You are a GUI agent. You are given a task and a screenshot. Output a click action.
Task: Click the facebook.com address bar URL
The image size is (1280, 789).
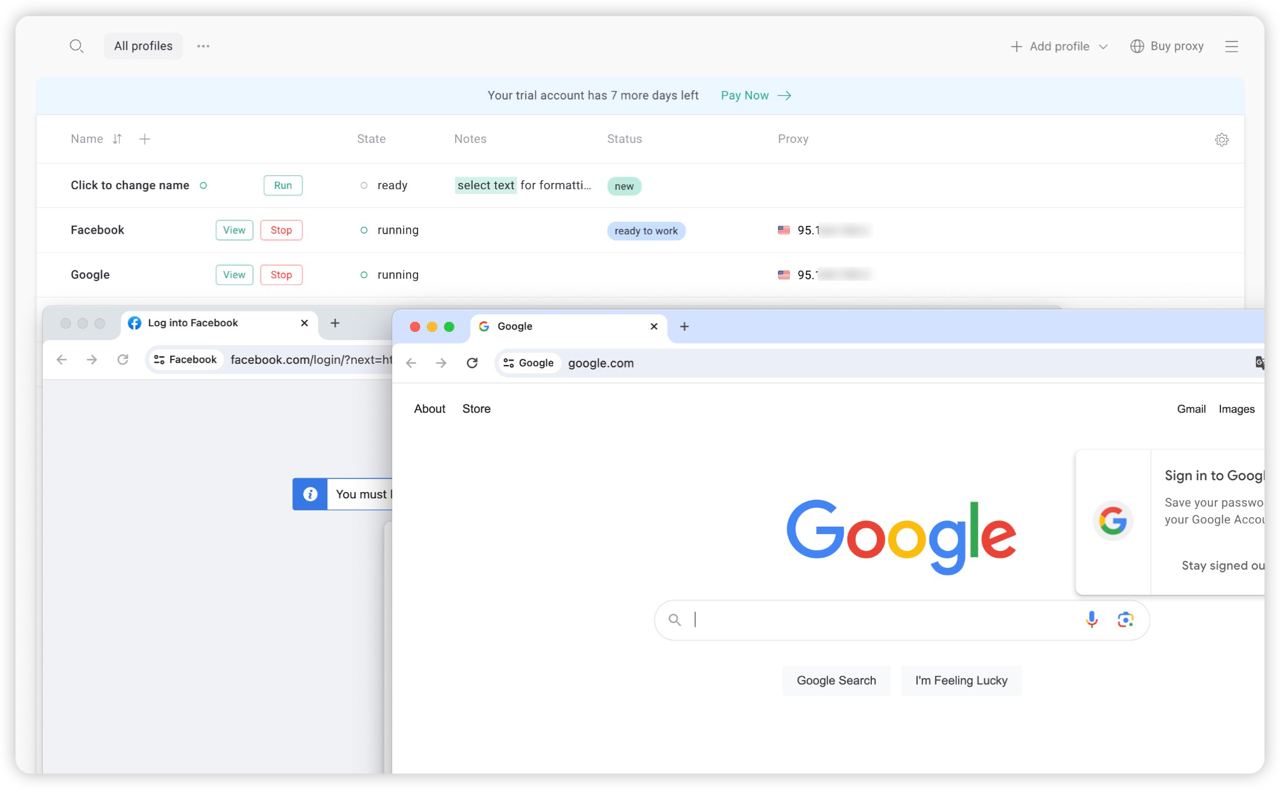click(x=311, y=360)
